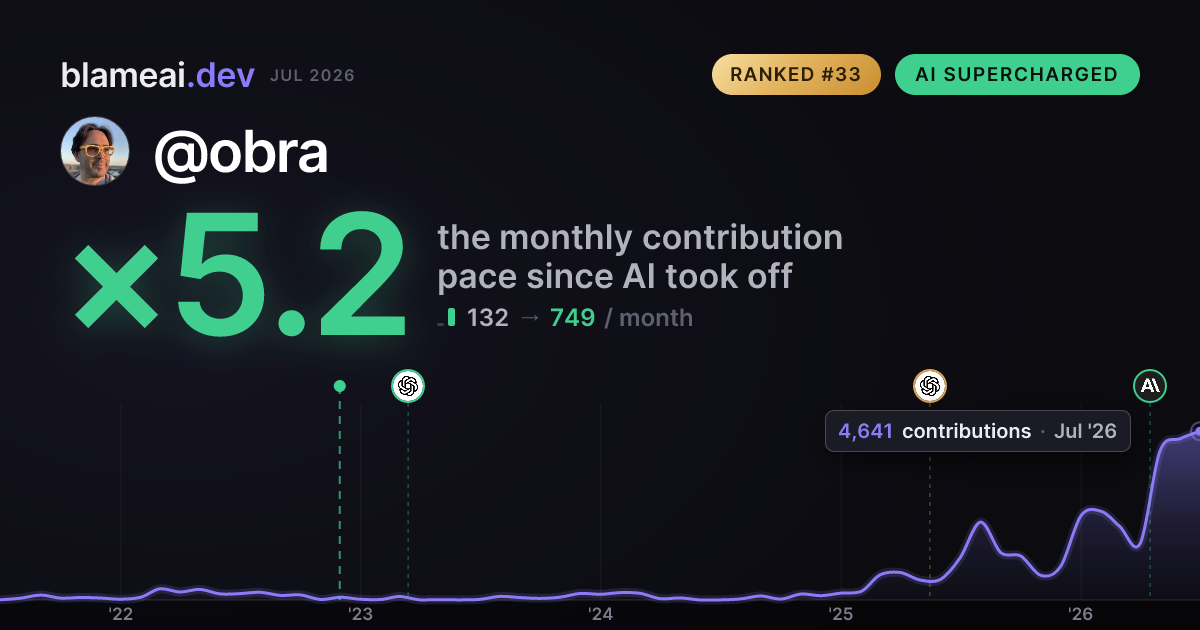The width and height of the screenshot is (1200, 630).
Task: Click the green 749 monthly value
Action: pyautogui.click(x=573, y=318)
